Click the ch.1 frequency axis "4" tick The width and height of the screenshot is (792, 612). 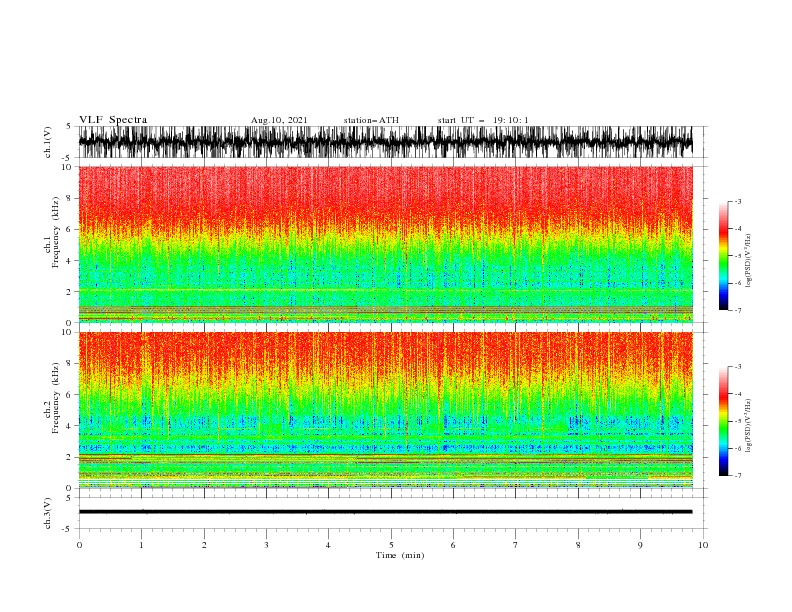coord(69,261)
